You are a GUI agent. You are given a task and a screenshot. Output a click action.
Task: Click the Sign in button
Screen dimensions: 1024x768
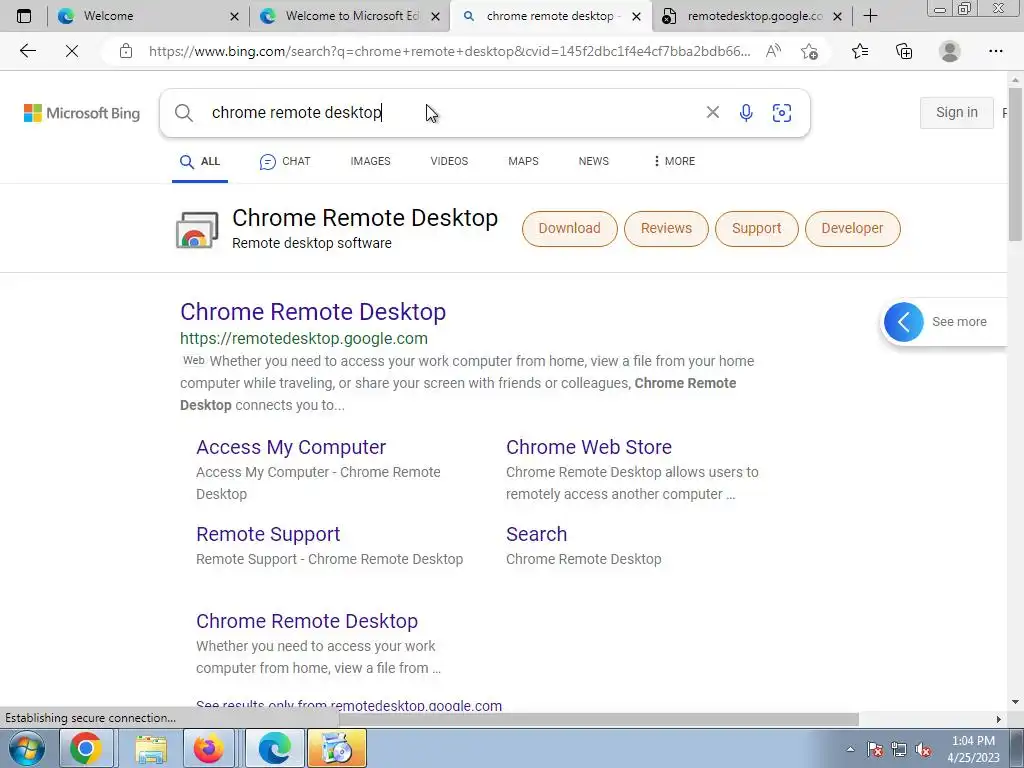tap(957, 112)
